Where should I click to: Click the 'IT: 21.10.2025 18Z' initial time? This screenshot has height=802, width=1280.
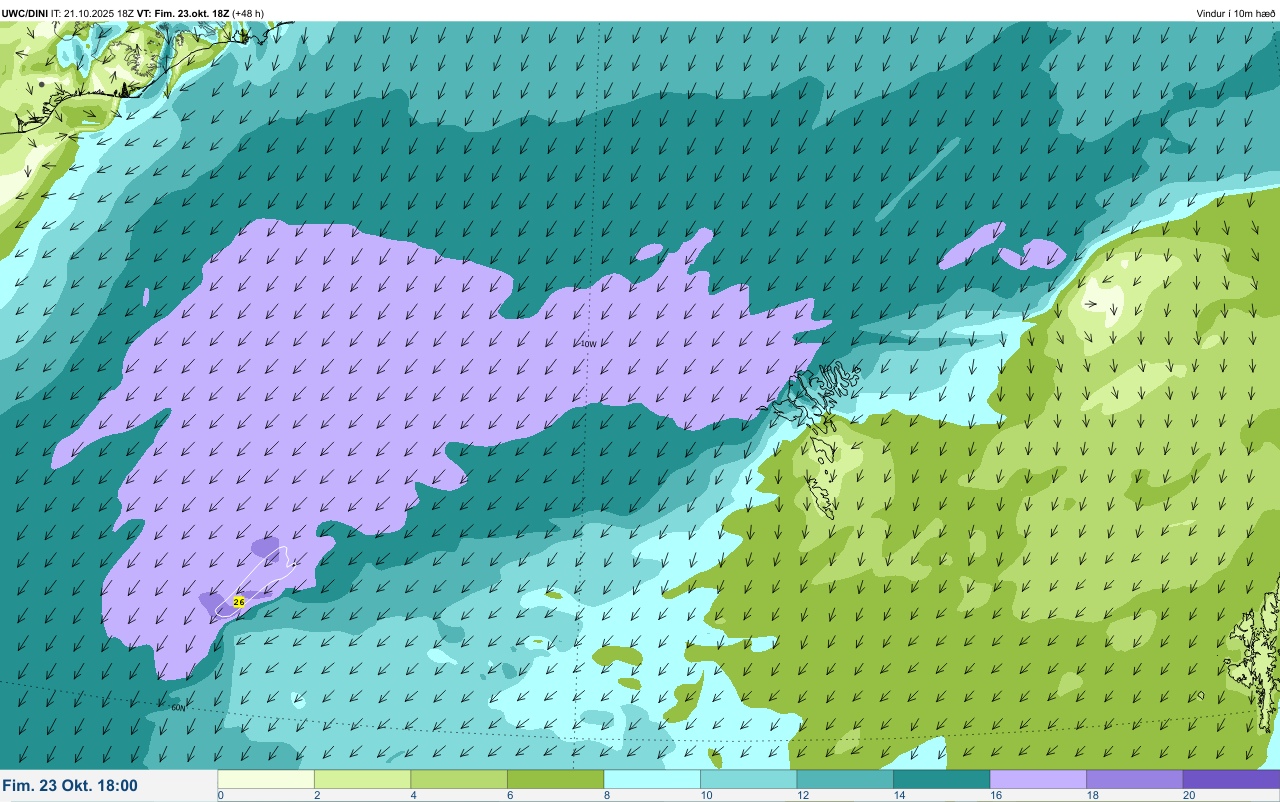92,13
